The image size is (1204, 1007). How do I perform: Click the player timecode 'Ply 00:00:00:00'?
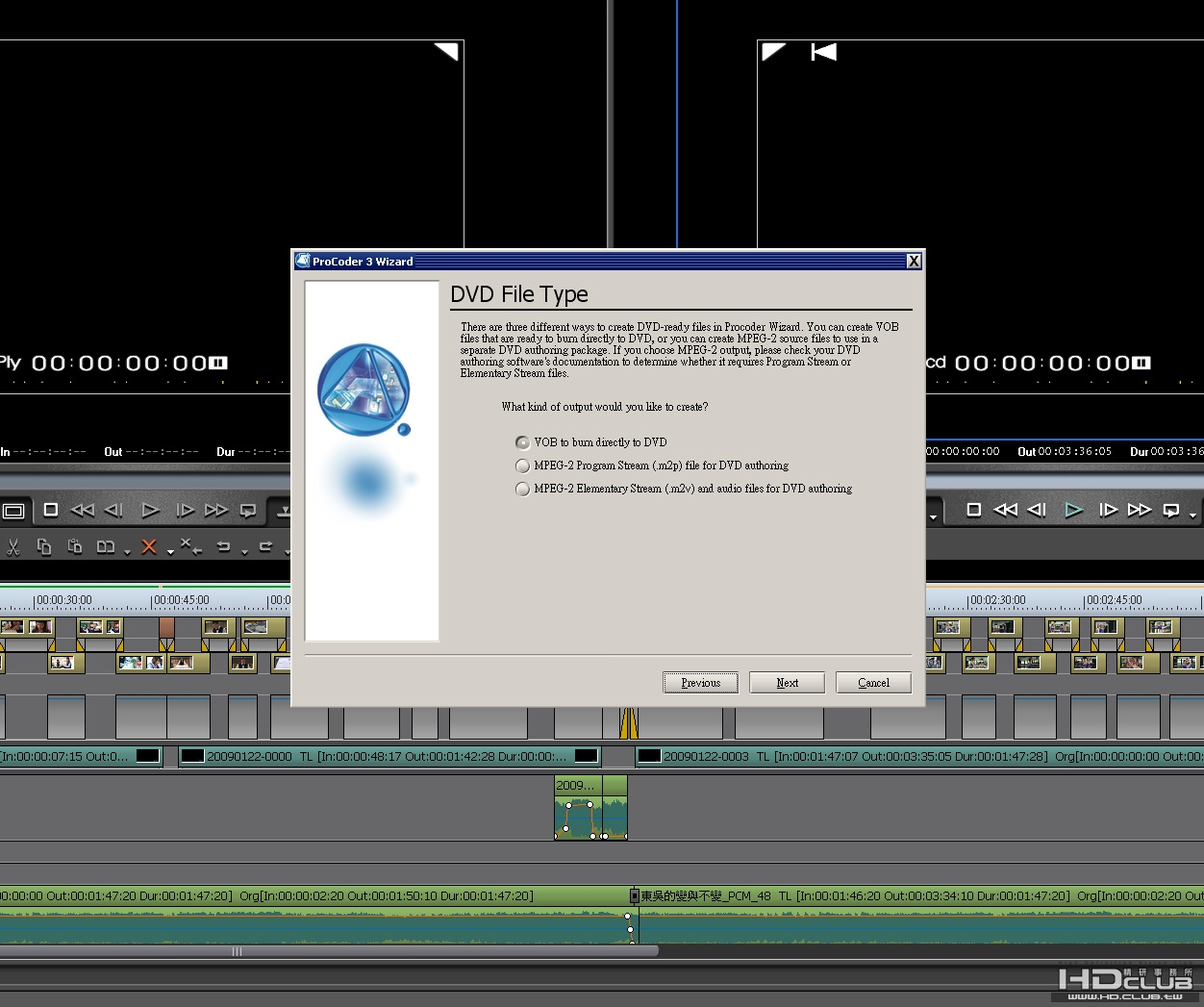point(114,363)
